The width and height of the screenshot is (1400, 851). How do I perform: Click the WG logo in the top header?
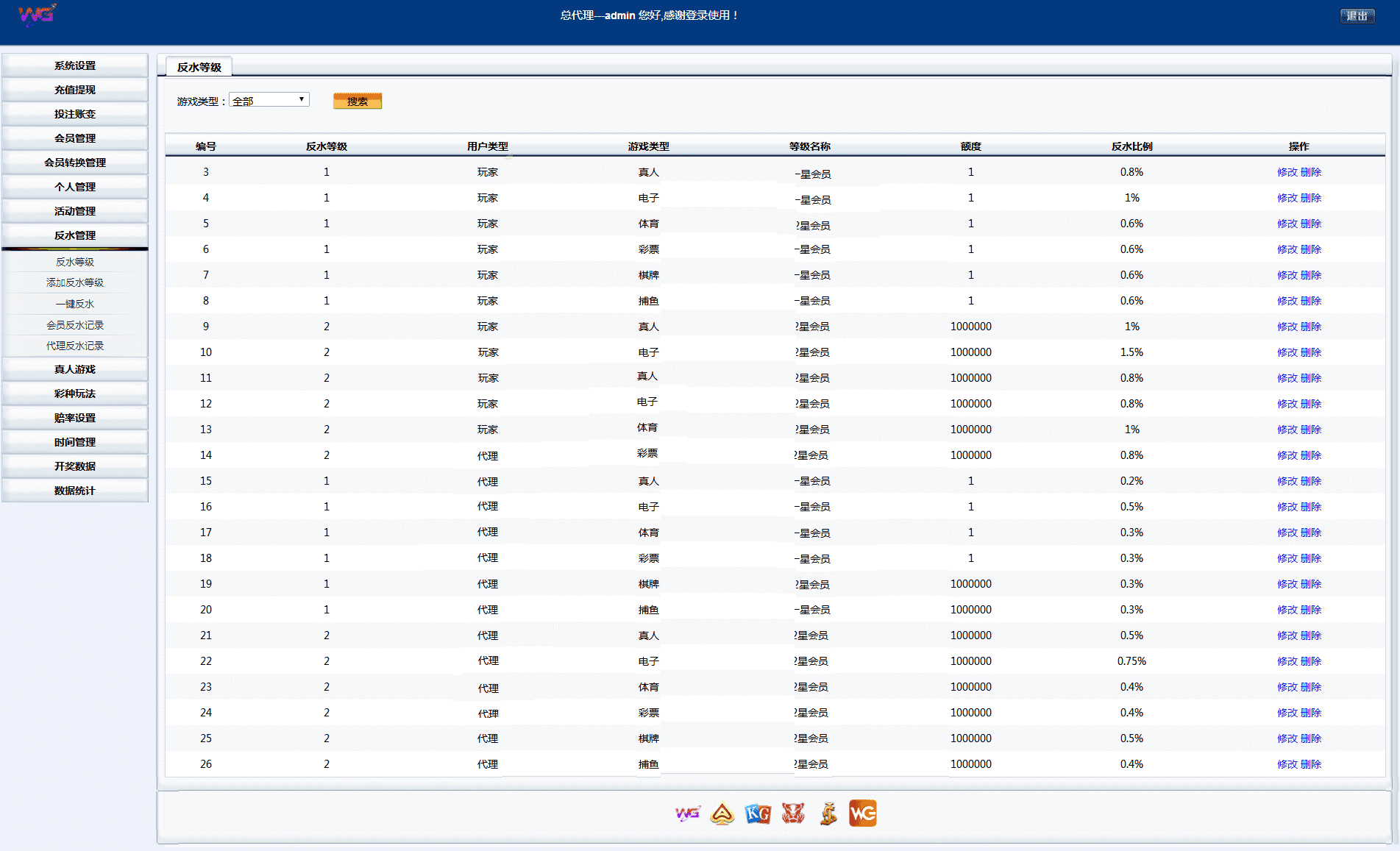(x=37, y=15)
